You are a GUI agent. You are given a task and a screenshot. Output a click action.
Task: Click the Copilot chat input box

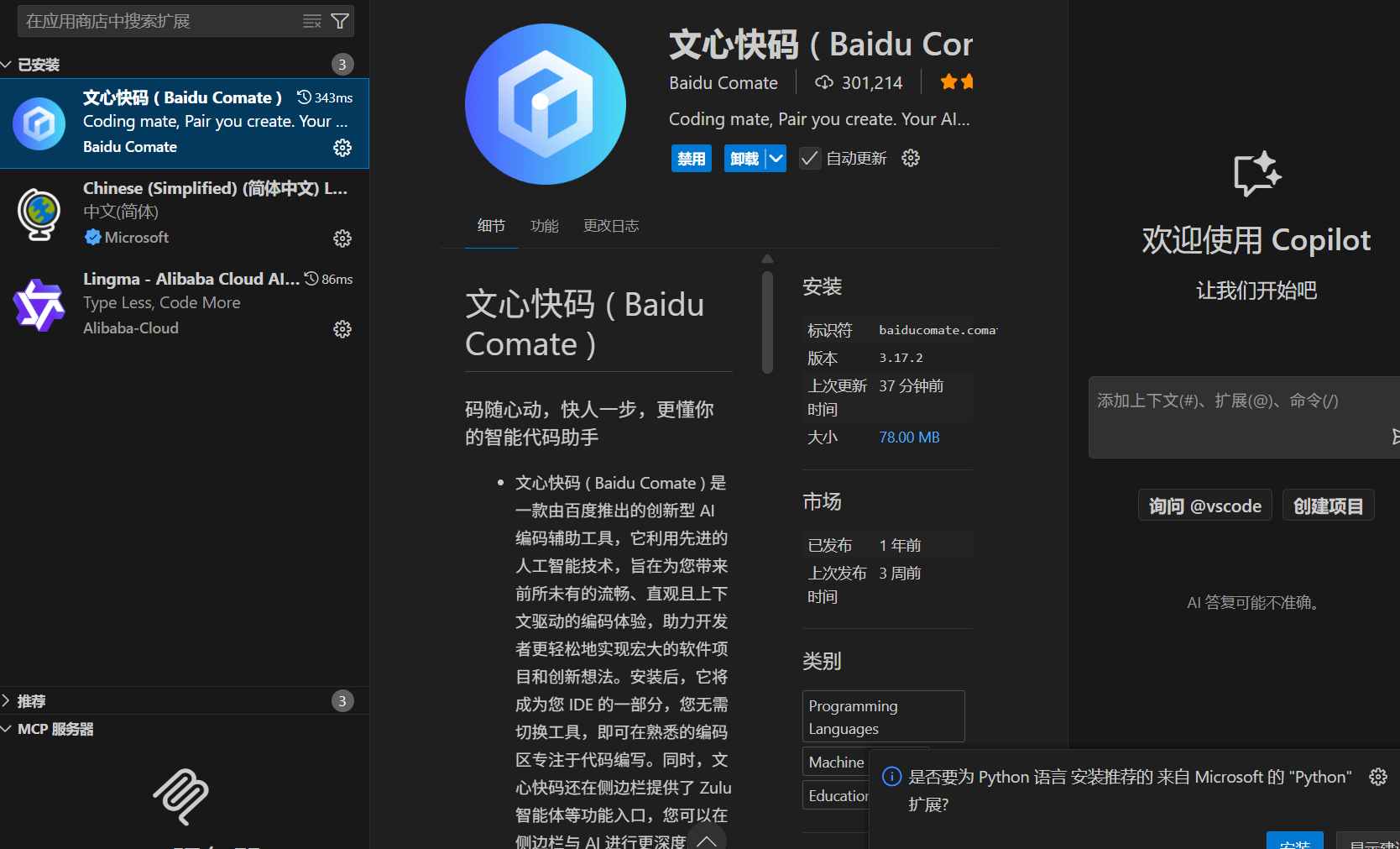click(x=1242, y=417)
